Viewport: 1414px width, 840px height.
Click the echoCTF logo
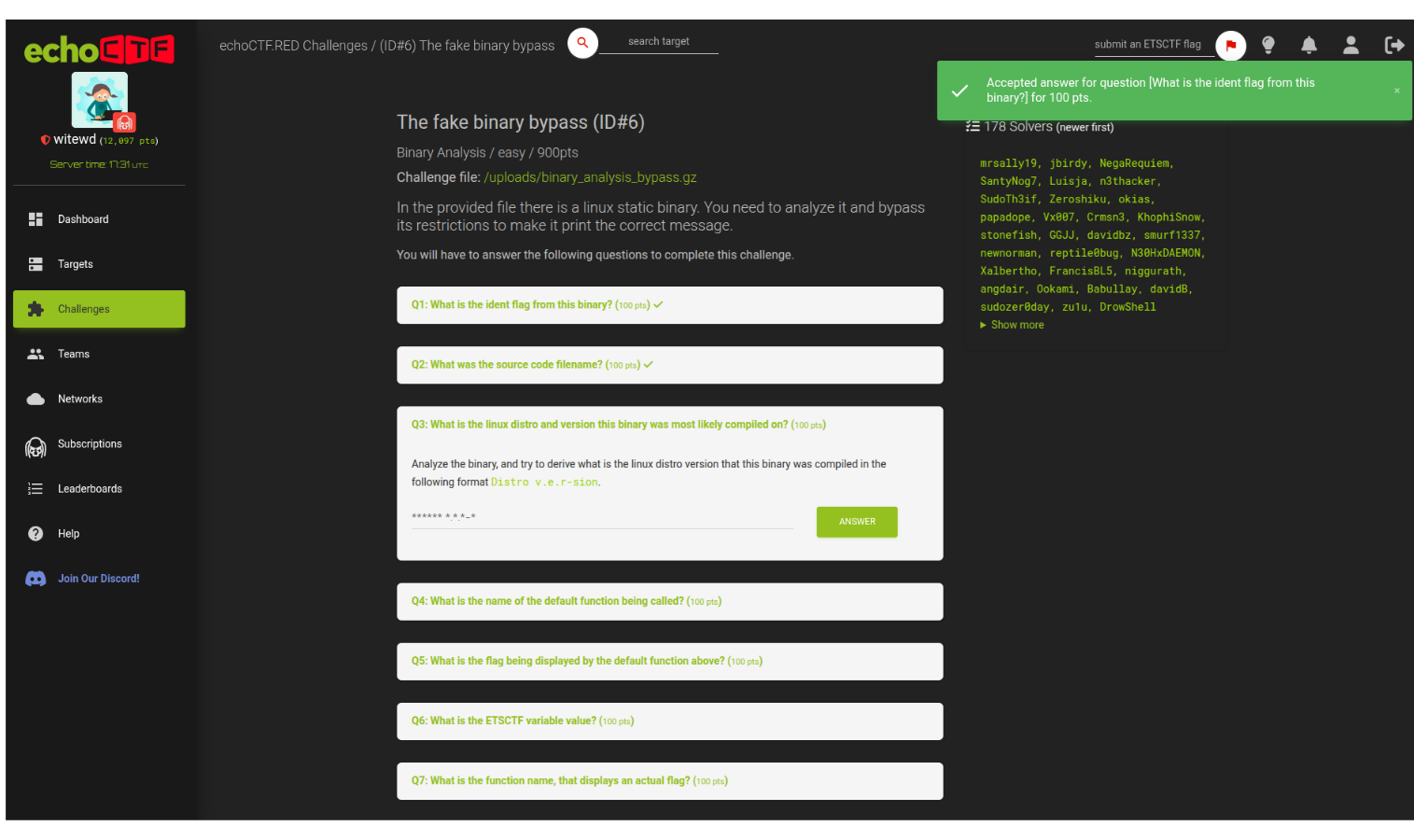click(99, 49)
